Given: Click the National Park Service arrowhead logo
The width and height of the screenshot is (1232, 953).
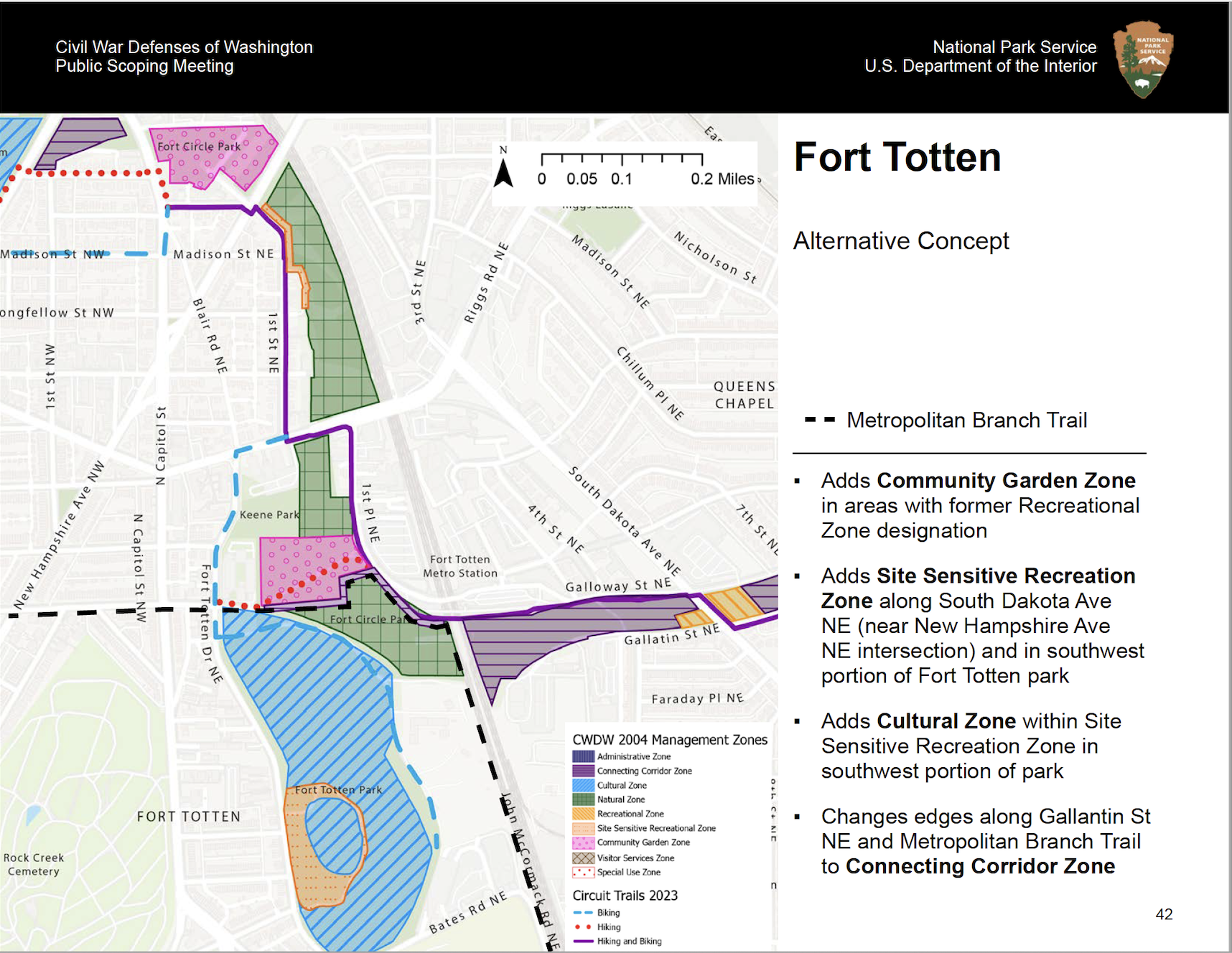Looking at the screenshot, I should click(1143, 59).
